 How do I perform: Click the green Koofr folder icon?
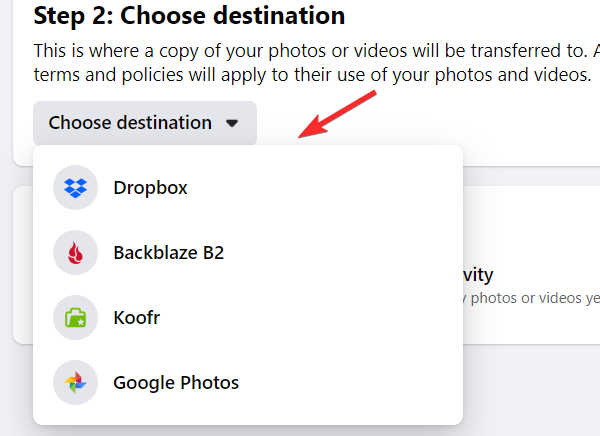point(75,318)
